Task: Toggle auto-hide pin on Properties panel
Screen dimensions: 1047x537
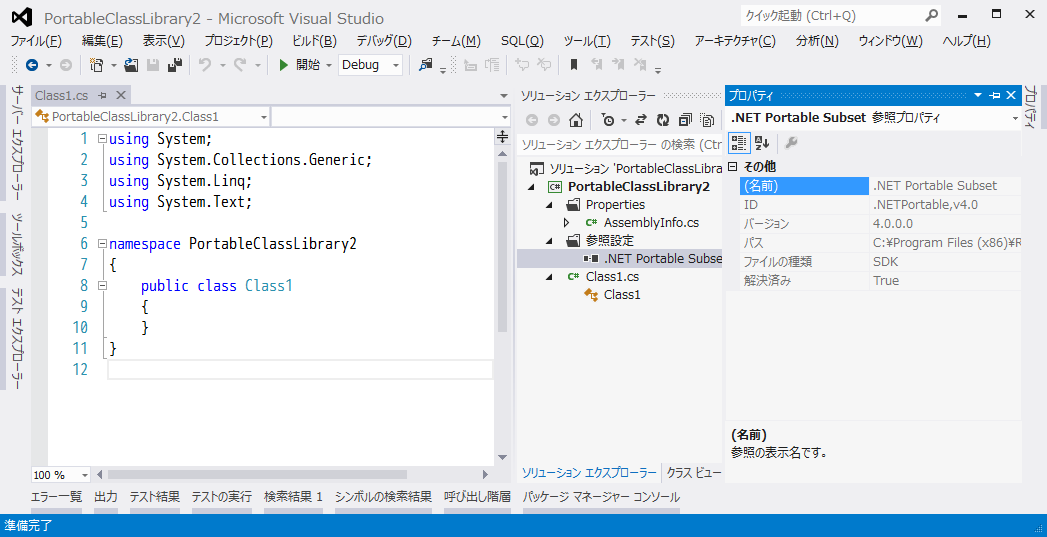Action: tap(995, 96)
